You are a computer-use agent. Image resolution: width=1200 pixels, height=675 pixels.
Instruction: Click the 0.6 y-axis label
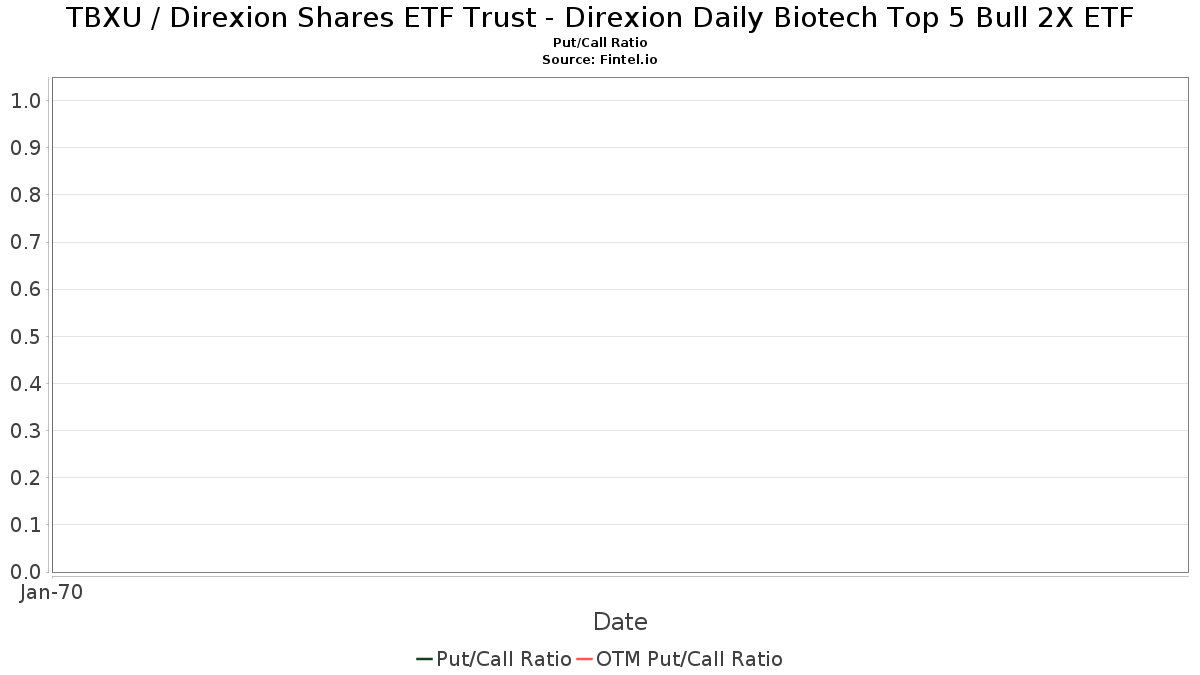[25, 290]
